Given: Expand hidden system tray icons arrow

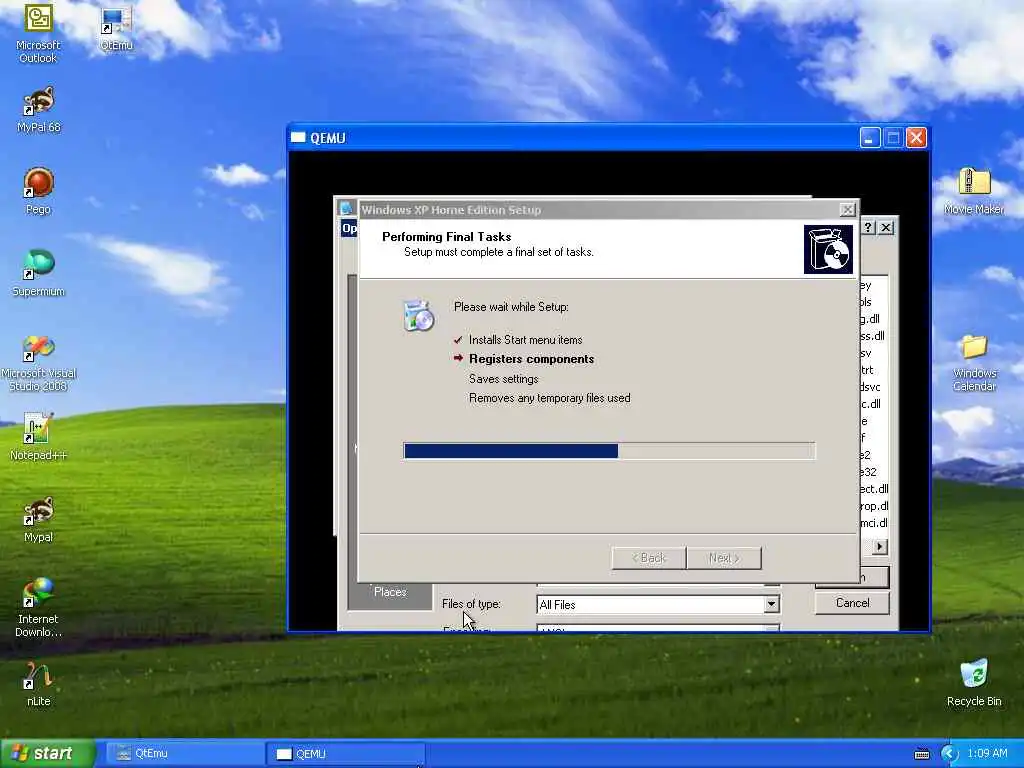Looking at the screenshot, I should [x=949, y=754].
